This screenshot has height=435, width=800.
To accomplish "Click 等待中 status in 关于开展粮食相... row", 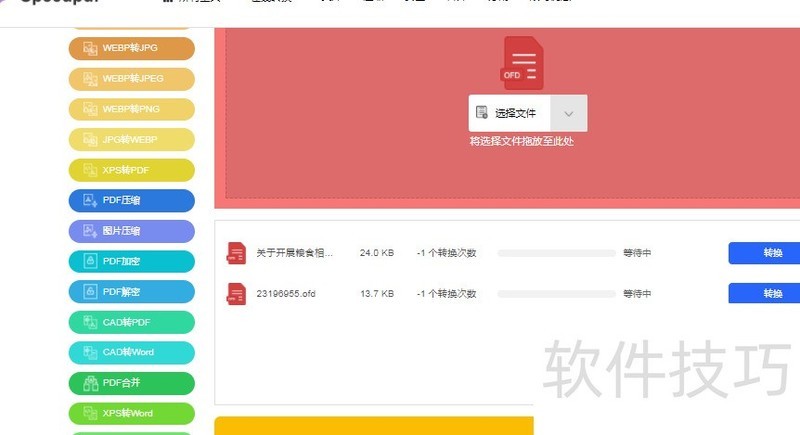I will tap(637, 253).
